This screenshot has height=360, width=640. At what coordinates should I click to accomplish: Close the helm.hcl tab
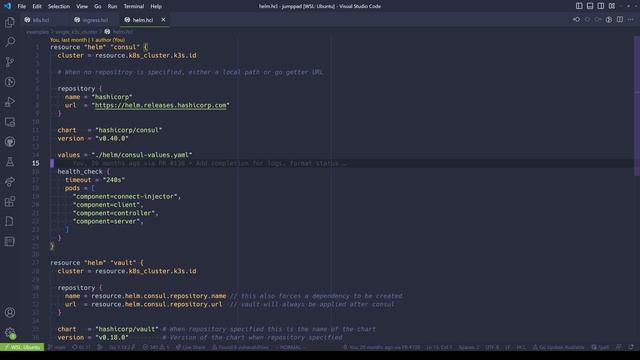click(x=163, y=20)
